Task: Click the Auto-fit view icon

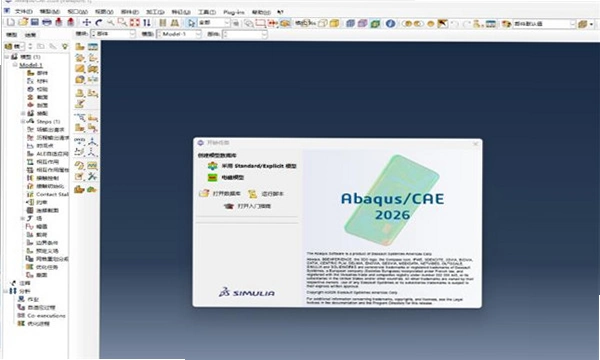Action: (x=135, y=23)
